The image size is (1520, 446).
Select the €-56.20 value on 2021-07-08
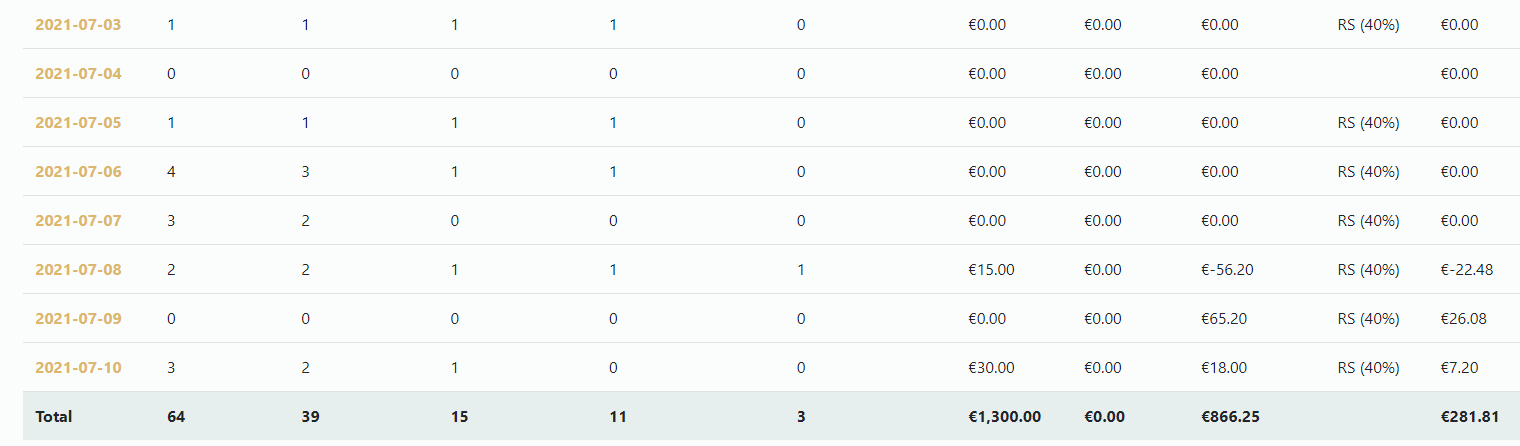point(1226,269)
